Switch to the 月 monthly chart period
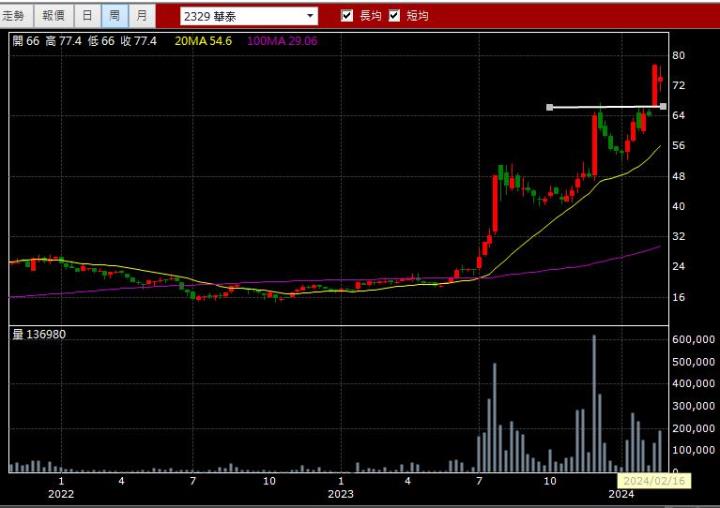720x508 pixels. [x=142, y=16]
